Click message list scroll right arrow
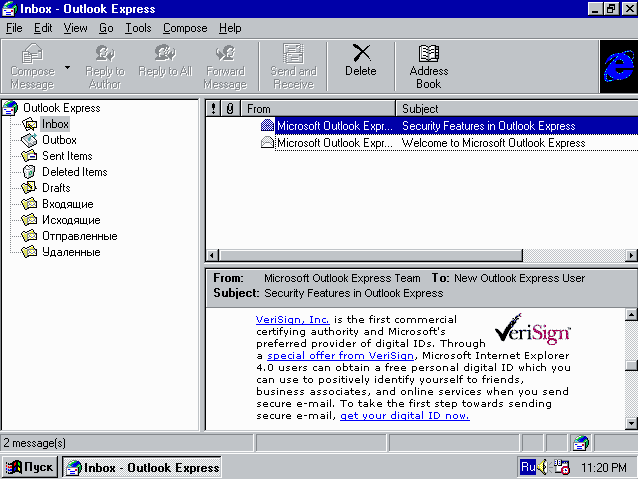Viewport: 638px width, 479px height. [x=631, y=256]
